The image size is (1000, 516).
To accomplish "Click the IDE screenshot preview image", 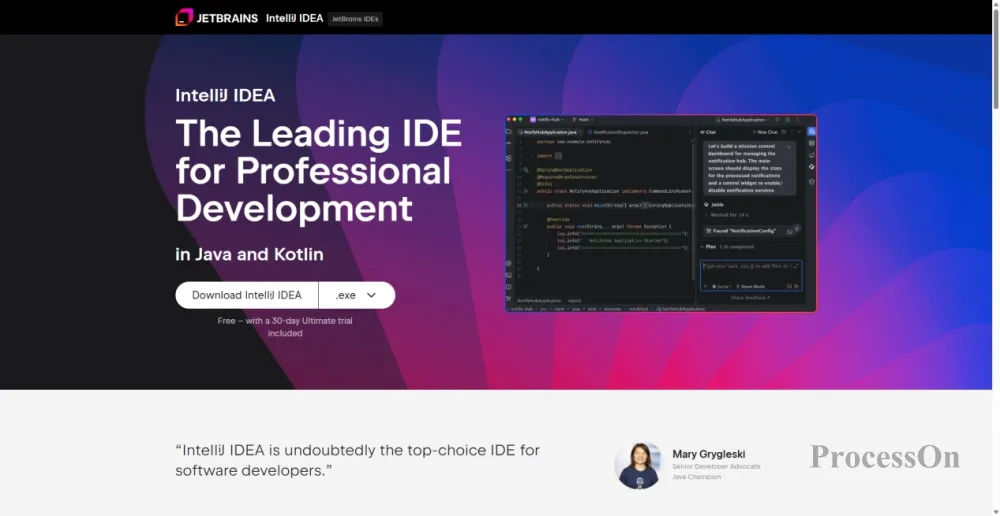I will 661,213.
